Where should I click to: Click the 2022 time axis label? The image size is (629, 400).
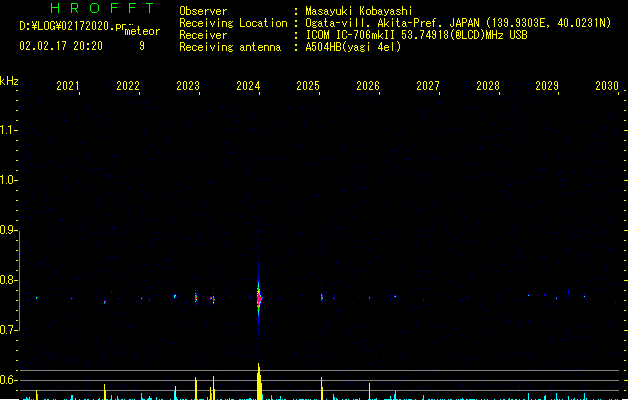coord(128,85)
